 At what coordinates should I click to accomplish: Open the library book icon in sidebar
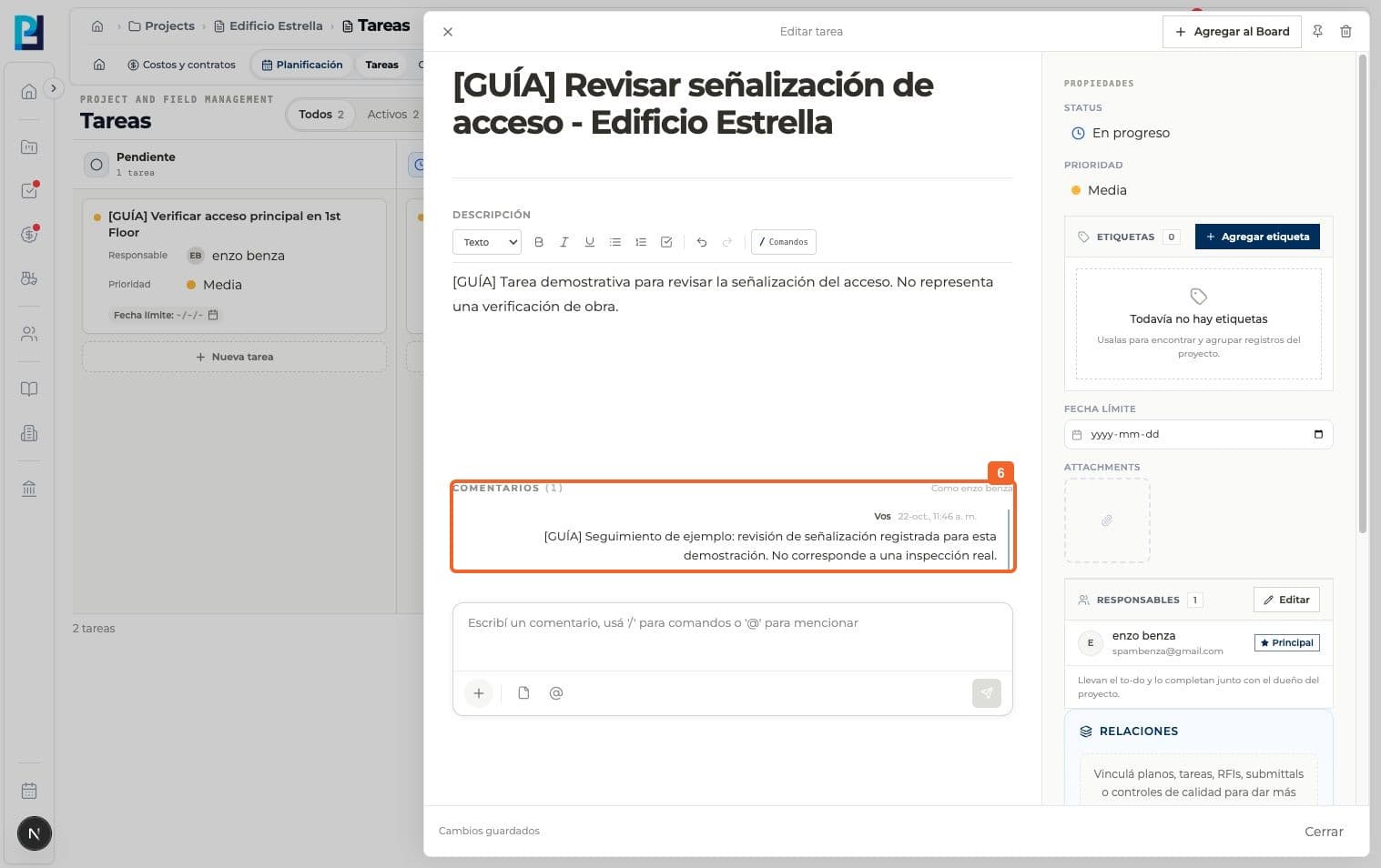pos(29,389)
